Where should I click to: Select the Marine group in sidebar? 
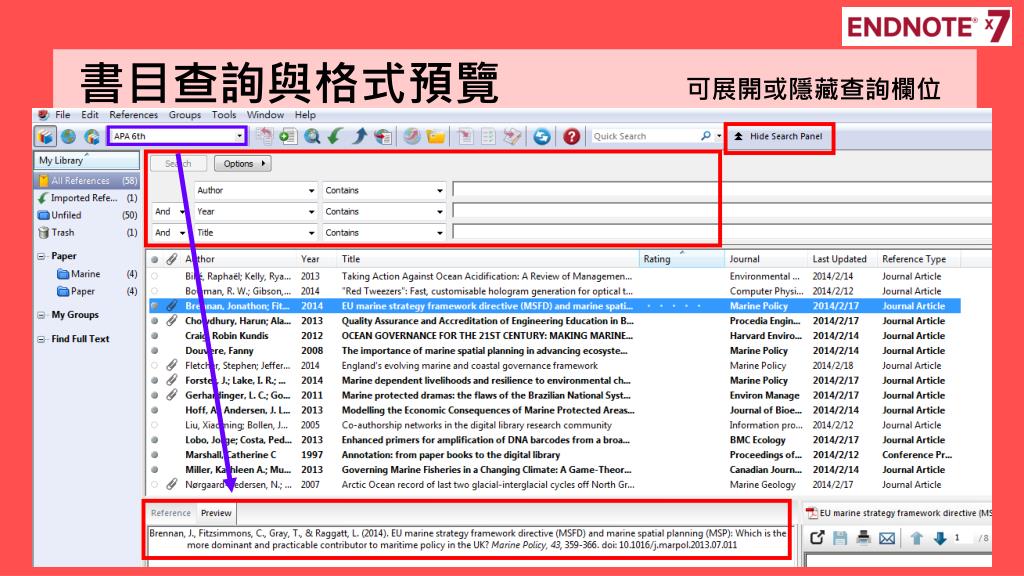[86, 274]
